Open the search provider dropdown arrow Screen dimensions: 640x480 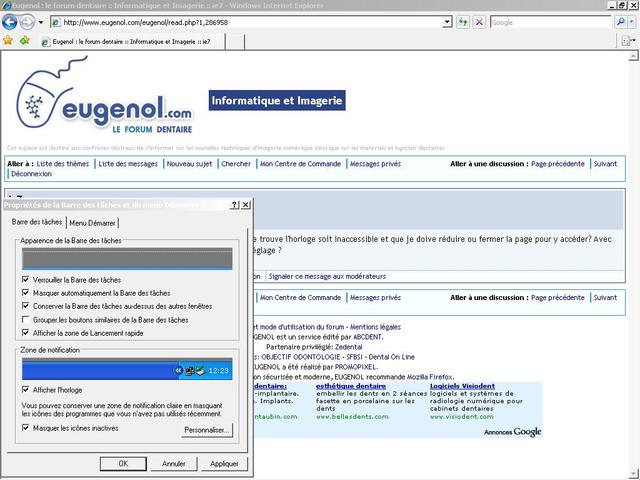coord(631,22)
